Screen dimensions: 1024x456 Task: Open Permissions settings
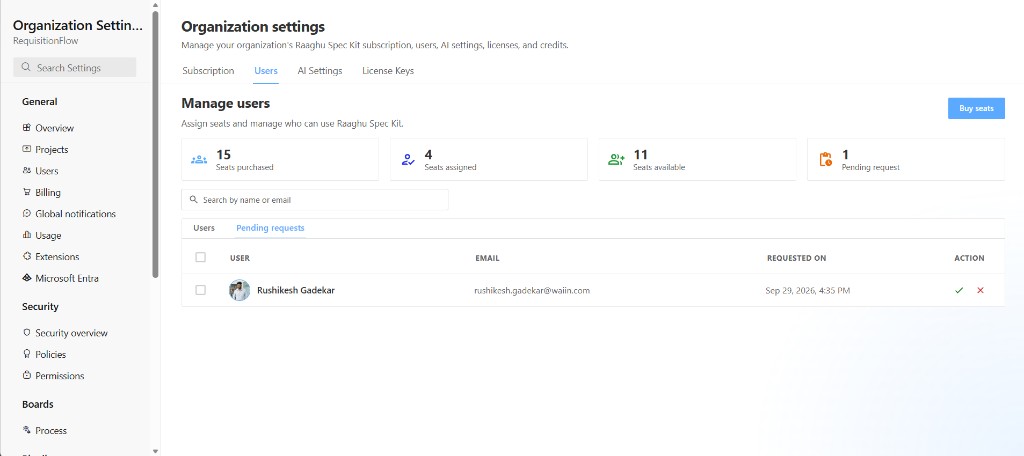click(59, 376)
